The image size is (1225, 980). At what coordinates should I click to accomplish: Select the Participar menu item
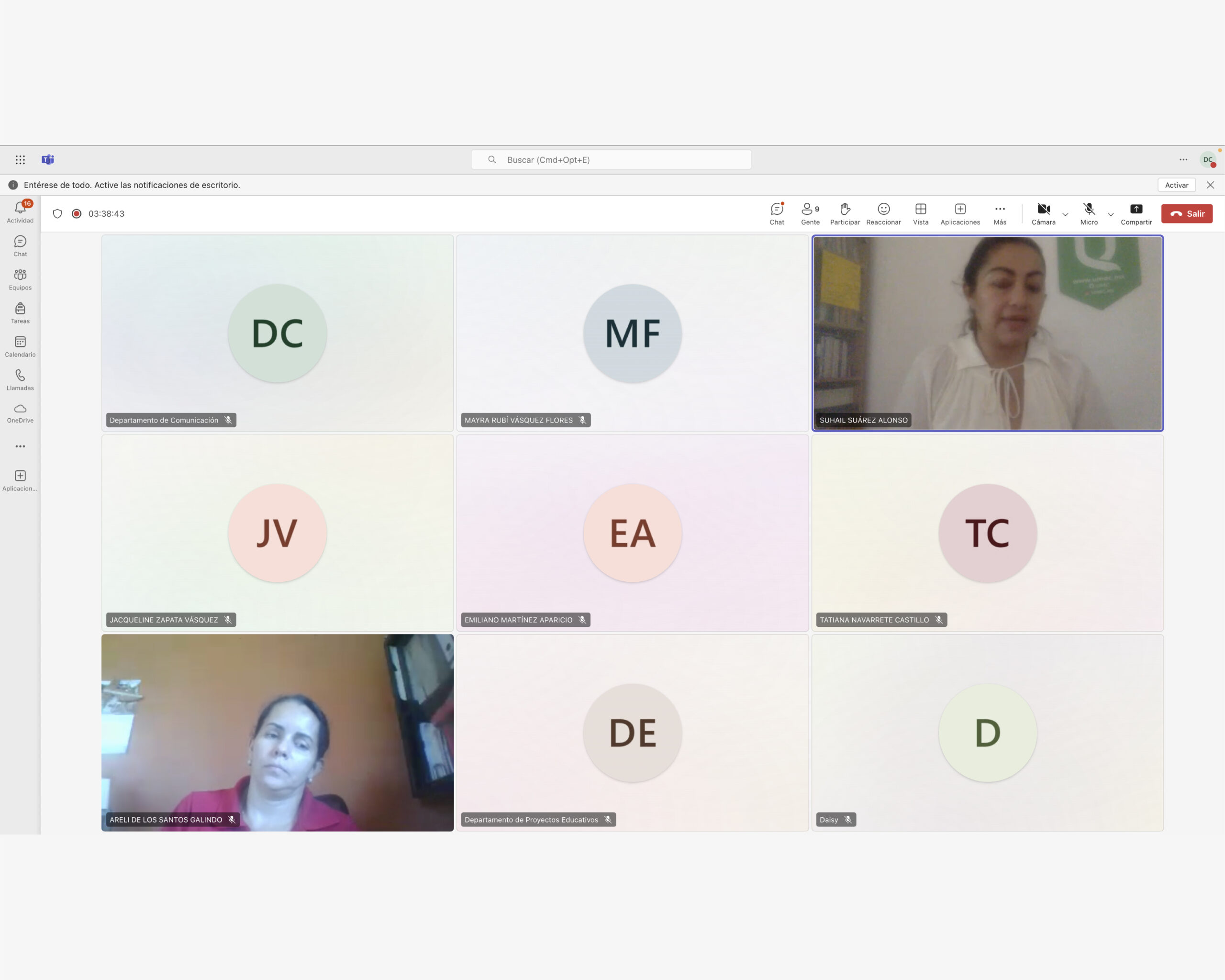point(845,213)
